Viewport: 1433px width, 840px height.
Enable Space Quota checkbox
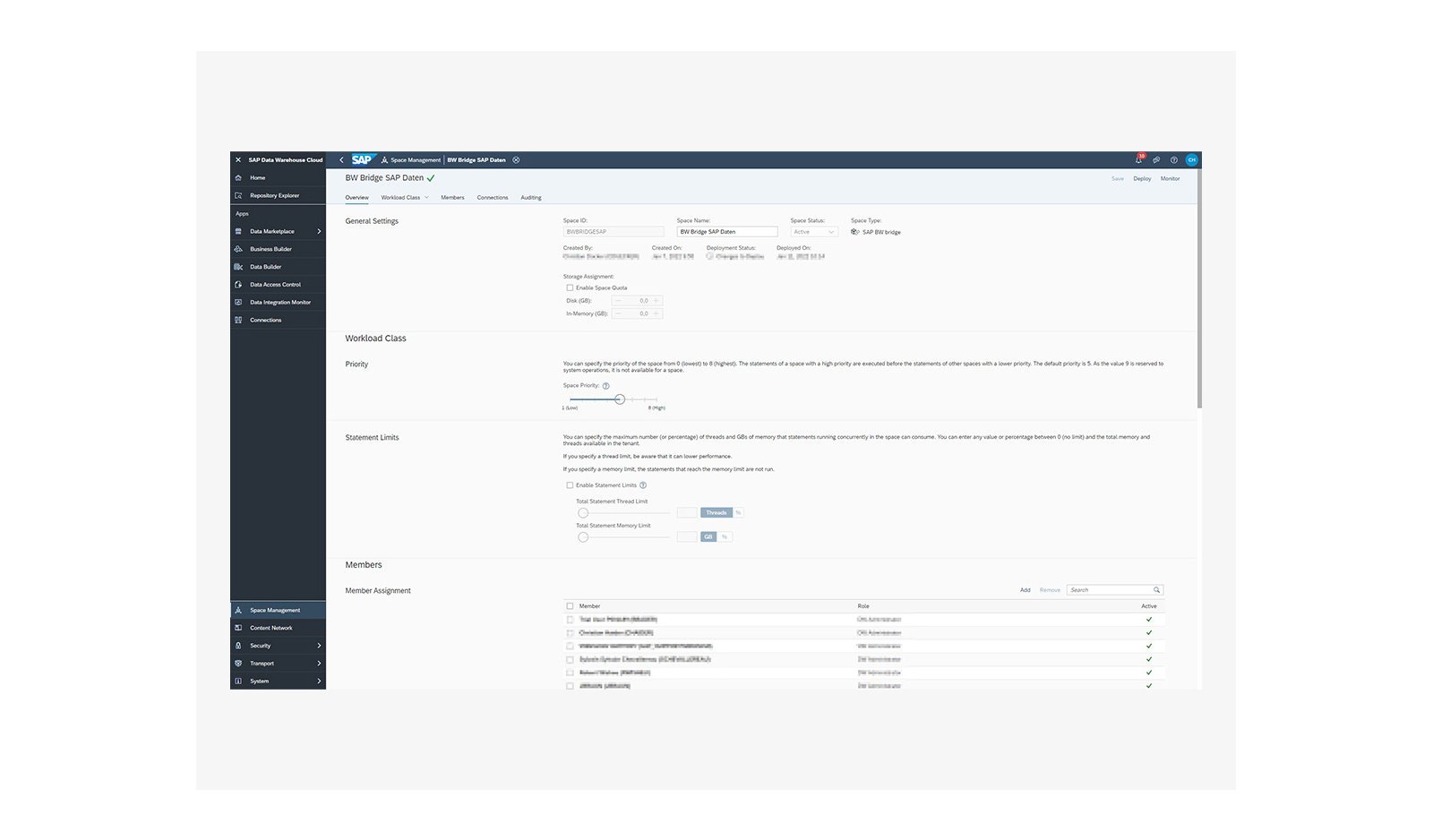click(x=570, y=288)
